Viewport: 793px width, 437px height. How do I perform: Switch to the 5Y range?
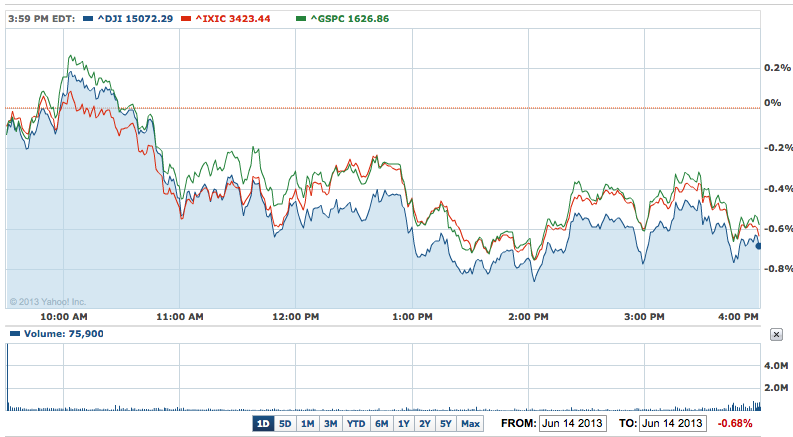[446, 423]
